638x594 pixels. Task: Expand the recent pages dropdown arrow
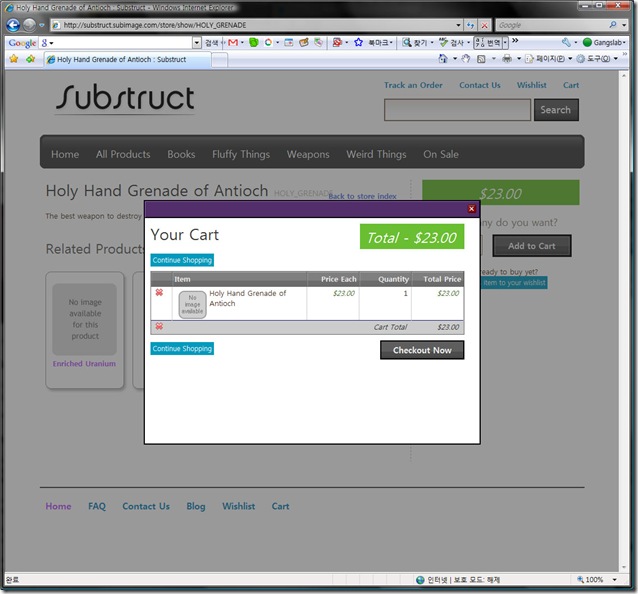(42, 25)
